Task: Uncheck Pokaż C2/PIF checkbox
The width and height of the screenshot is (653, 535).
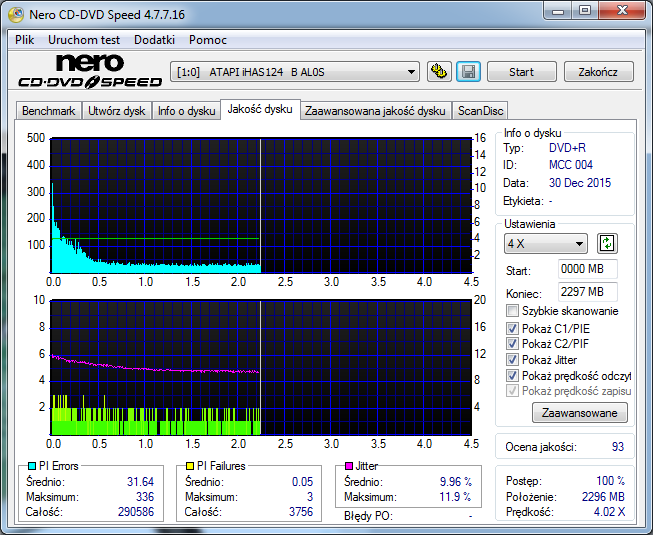Action: pos(512,343)
